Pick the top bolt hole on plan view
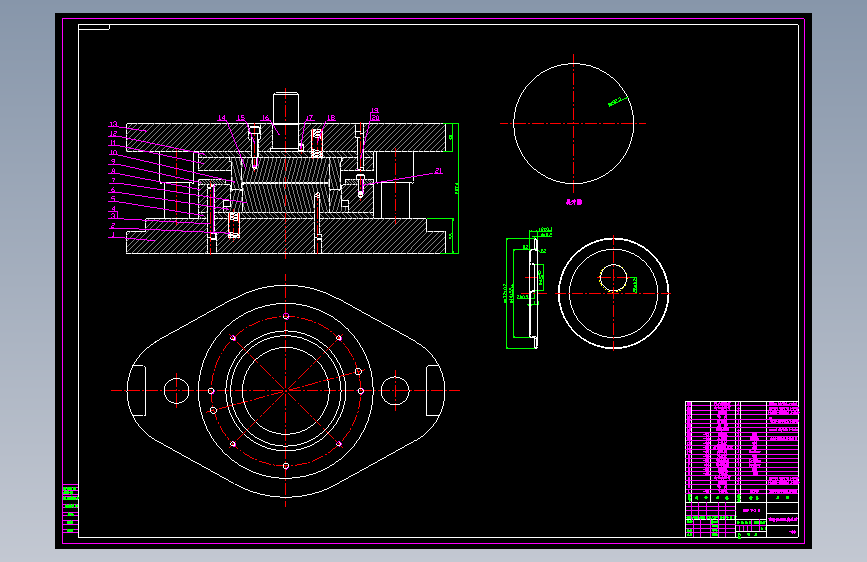Screen dimensions: 867x562 [286, 316]
